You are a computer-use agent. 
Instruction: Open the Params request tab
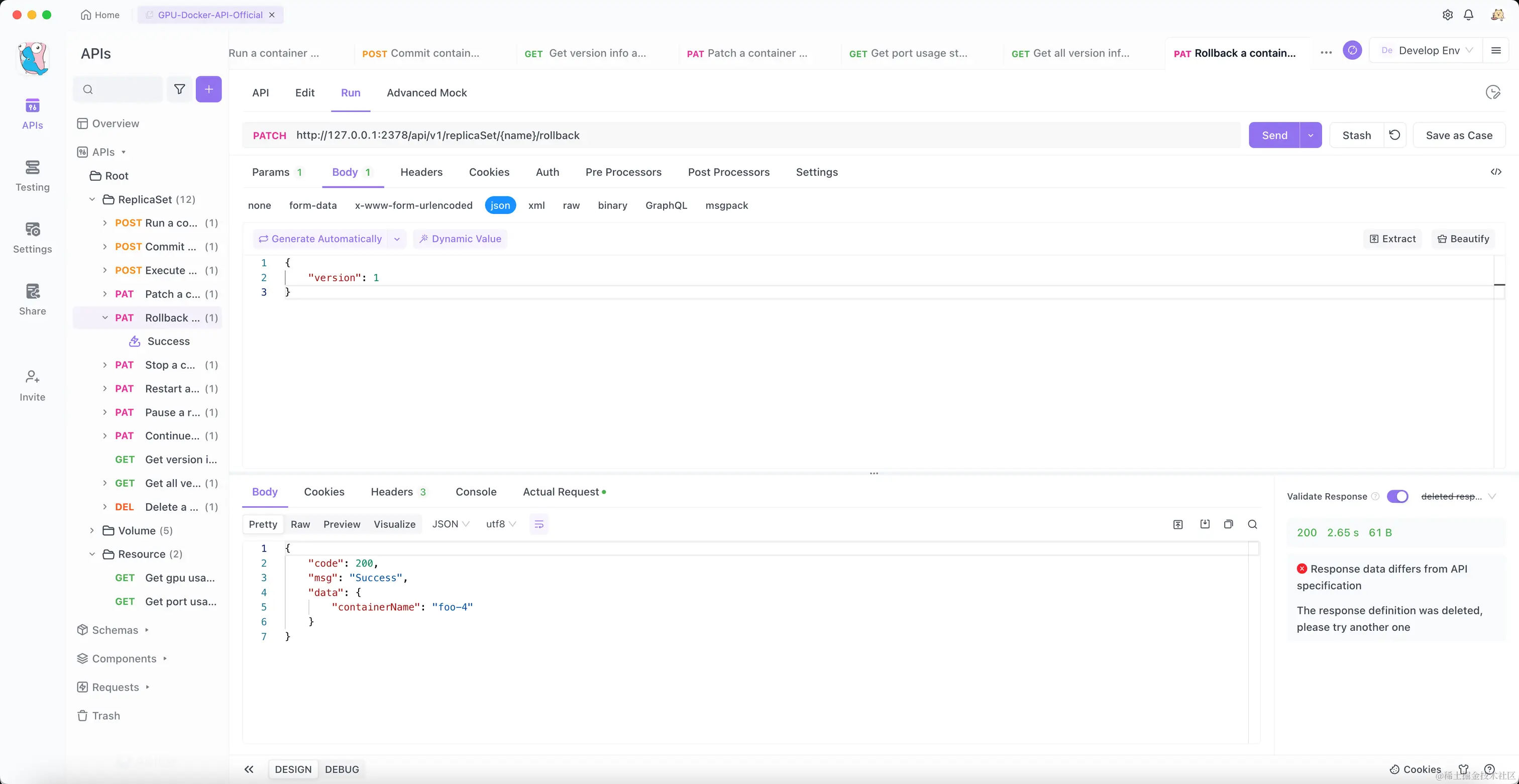[x=277, y=172]
